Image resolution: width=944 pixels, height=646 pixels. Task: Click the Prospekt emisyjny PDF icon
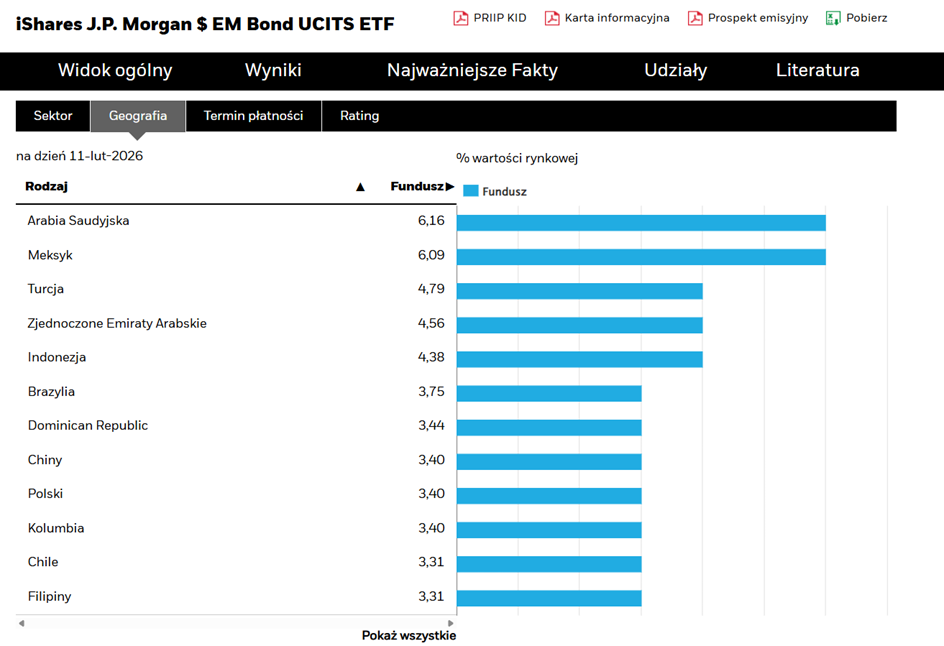(x=695, y=18)
